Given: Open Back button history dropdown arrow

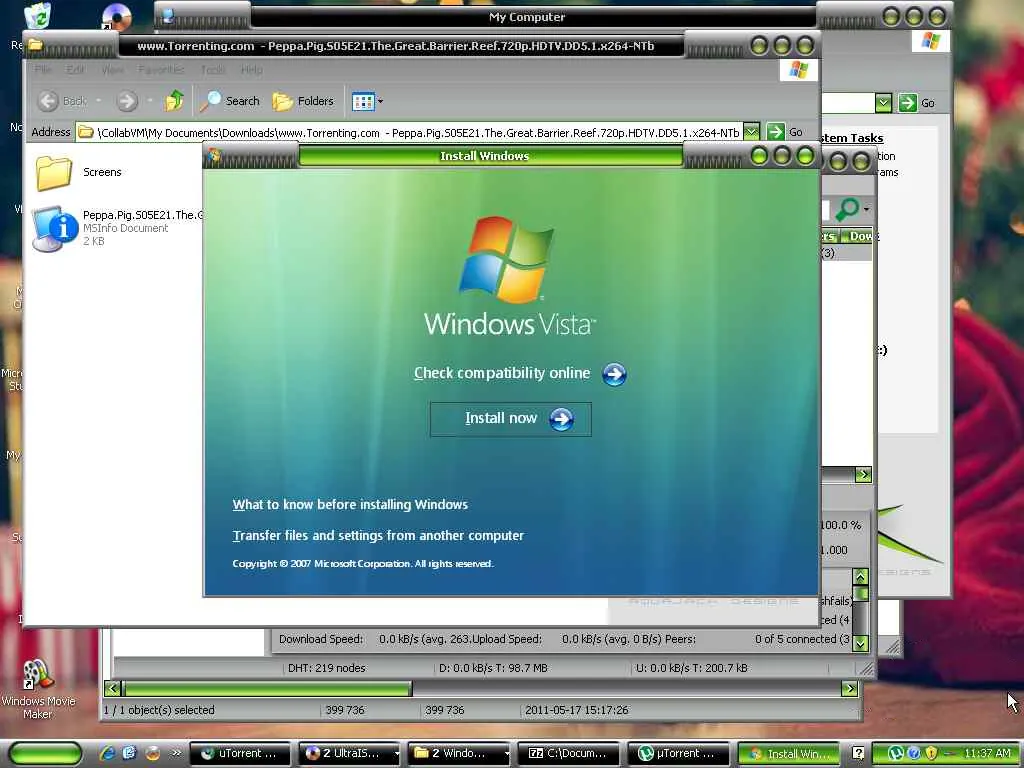Looking at the screenshot, I should click(x=99, y=101).
